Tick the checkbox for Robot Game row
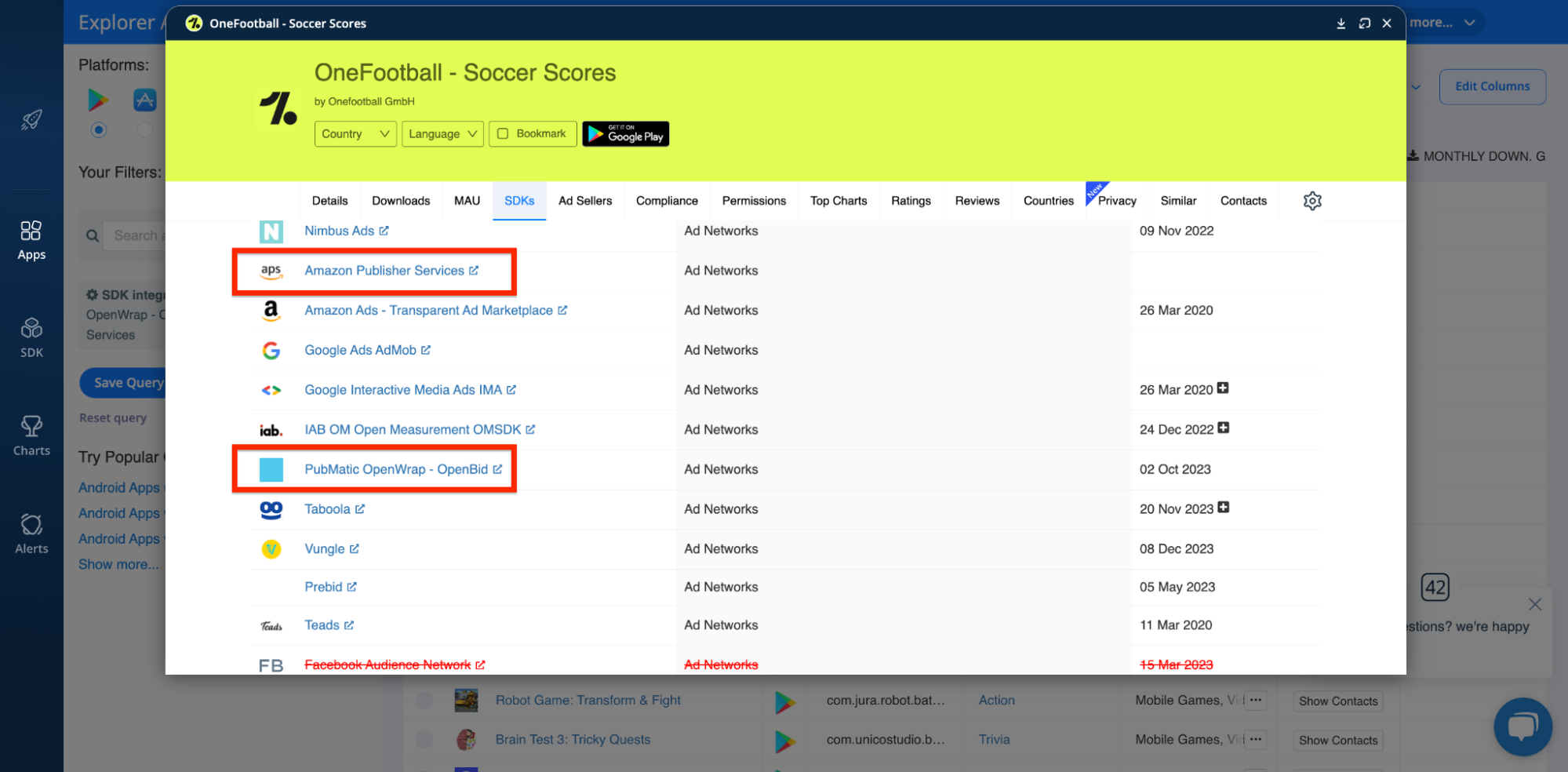 coord(424,700)
